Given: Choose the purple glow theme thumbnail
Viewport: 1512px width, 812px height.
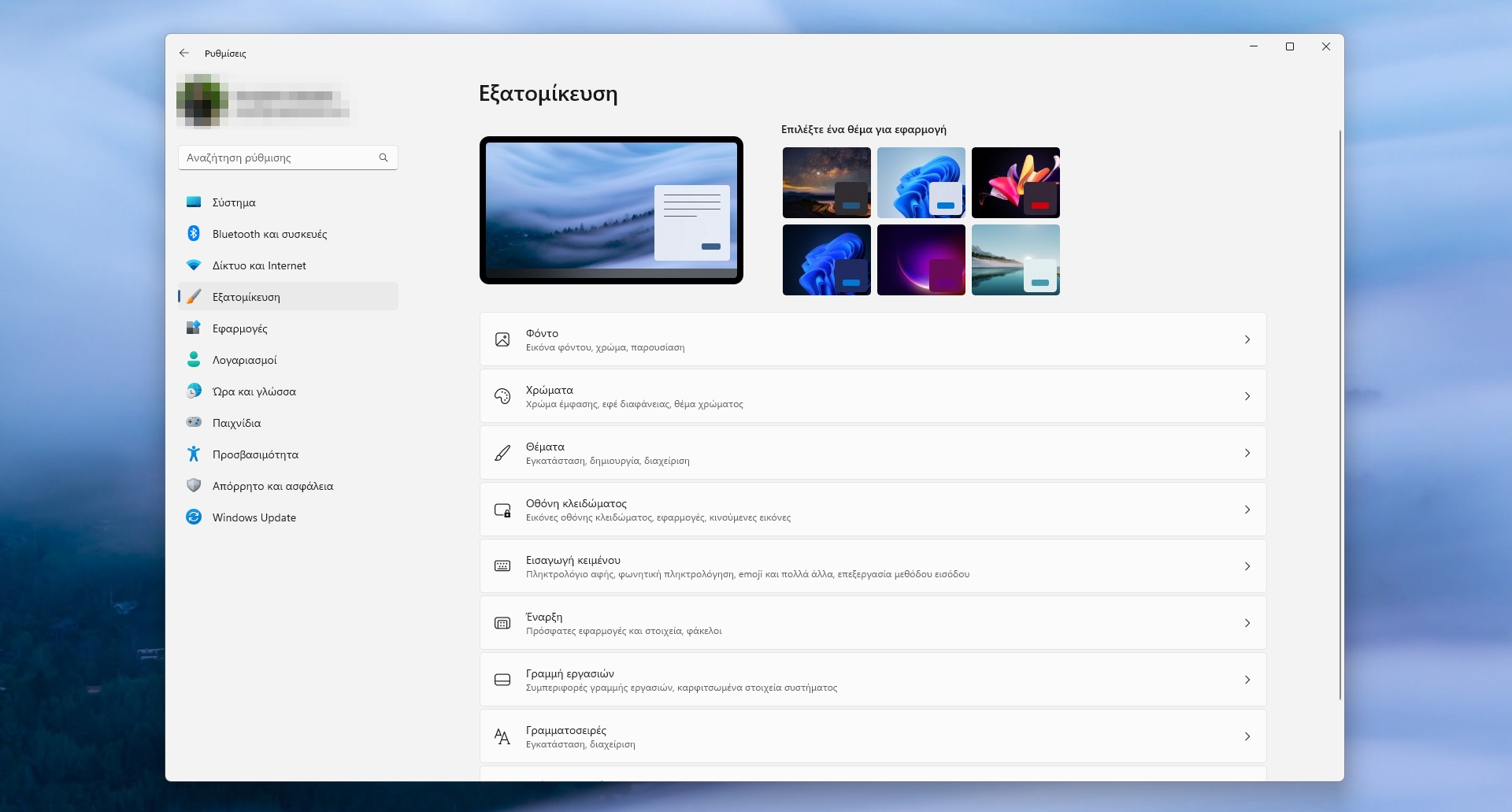Looking at the screenshot, I should (921, 260).
